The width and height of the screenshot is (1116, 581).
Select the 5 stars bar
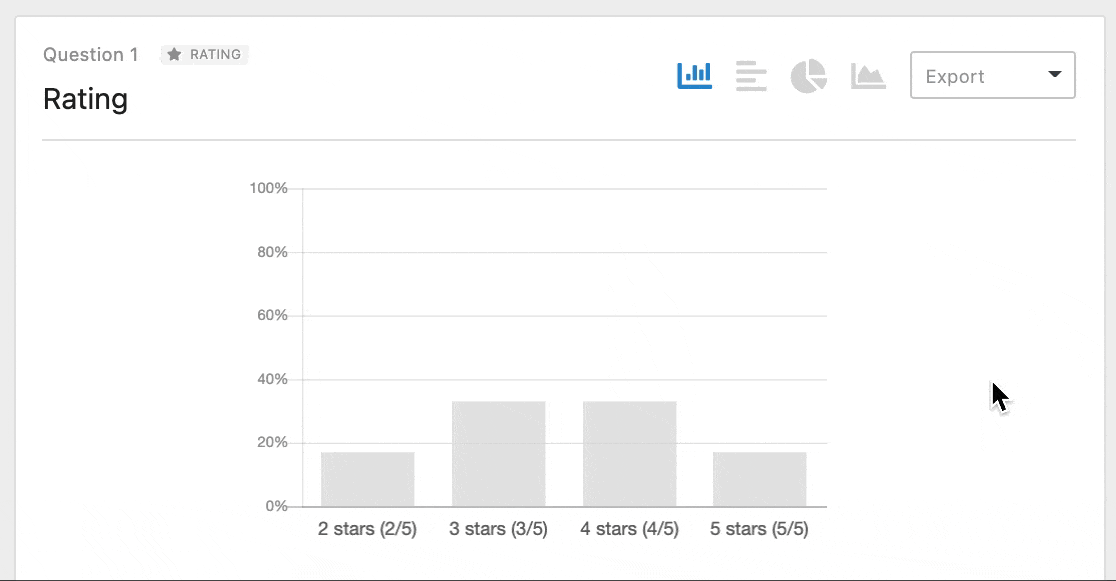coord(760,479)
